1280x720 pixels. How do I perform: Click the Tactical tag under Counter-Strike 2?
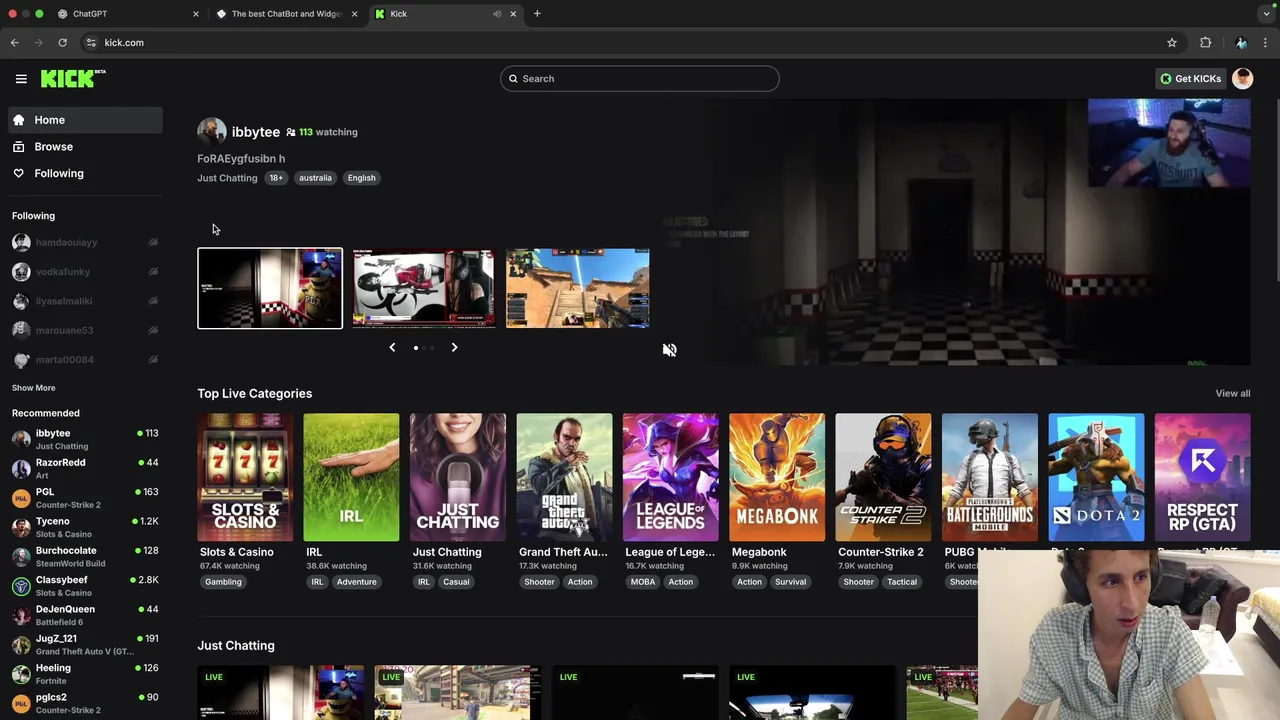click(901, 582)
